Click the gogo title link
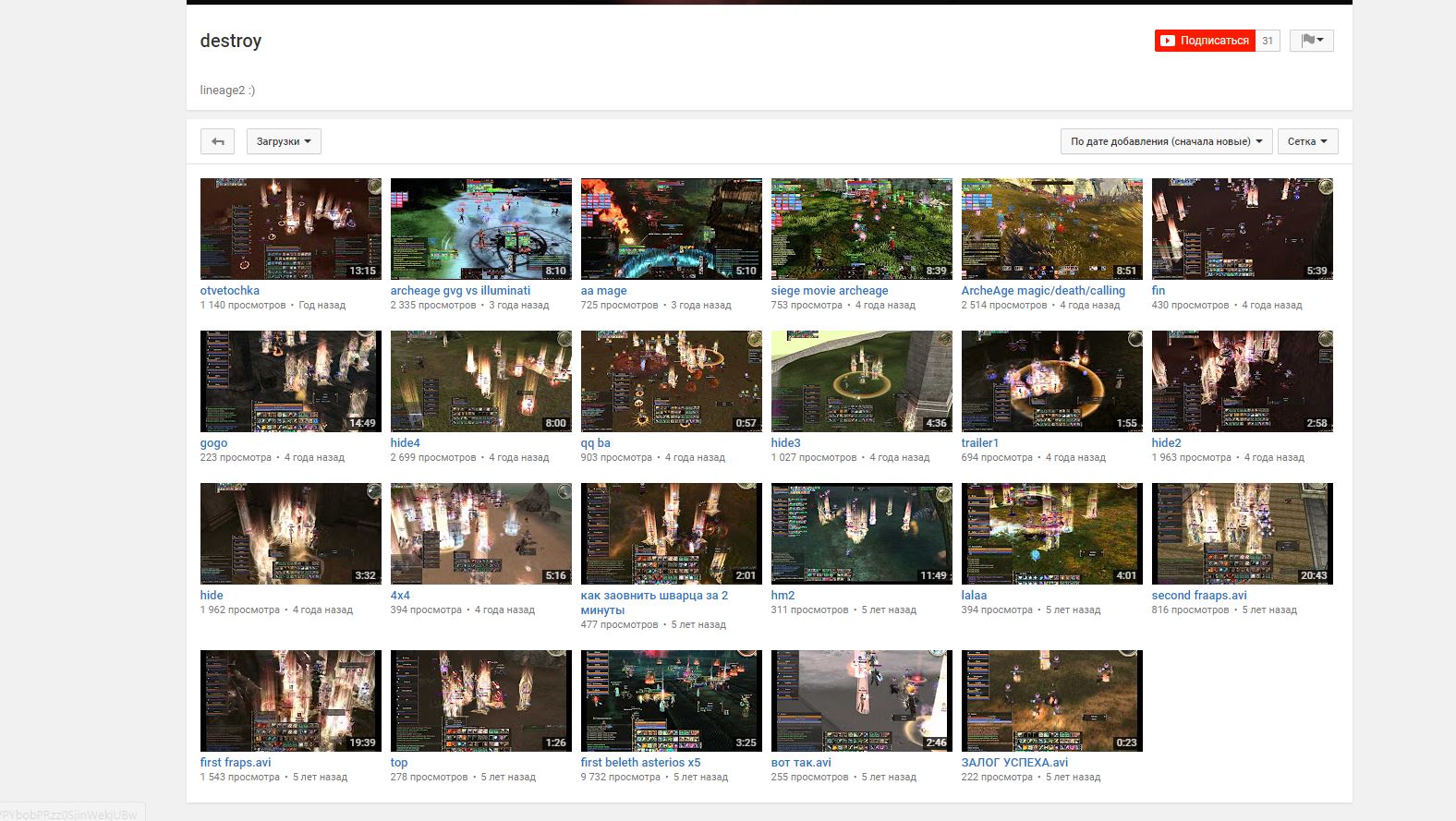 [x=214, y=442]
